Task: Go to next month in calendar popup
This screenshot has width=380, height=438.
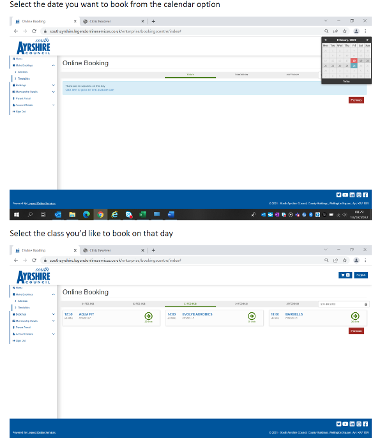Action: tap(367, 40)
